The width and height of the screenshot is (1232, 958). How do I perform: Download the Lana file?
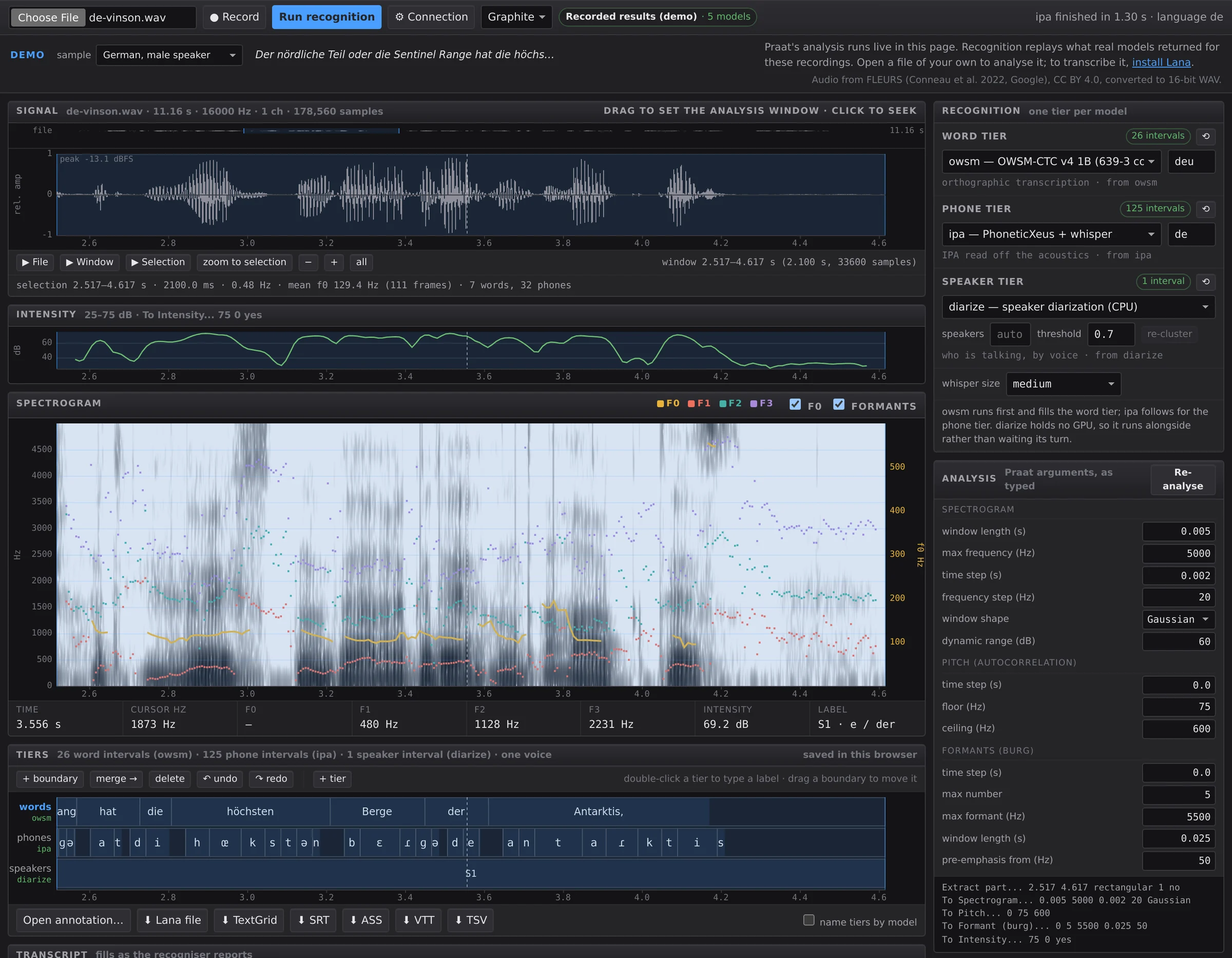pyautogui.click(x=172, y=920)
